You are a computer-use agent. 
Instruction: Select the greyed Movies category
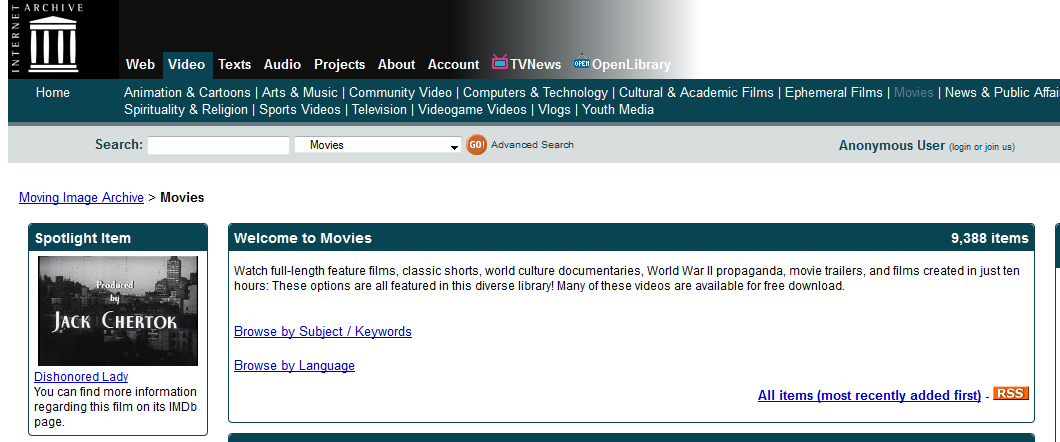click(x=913, y=93)
